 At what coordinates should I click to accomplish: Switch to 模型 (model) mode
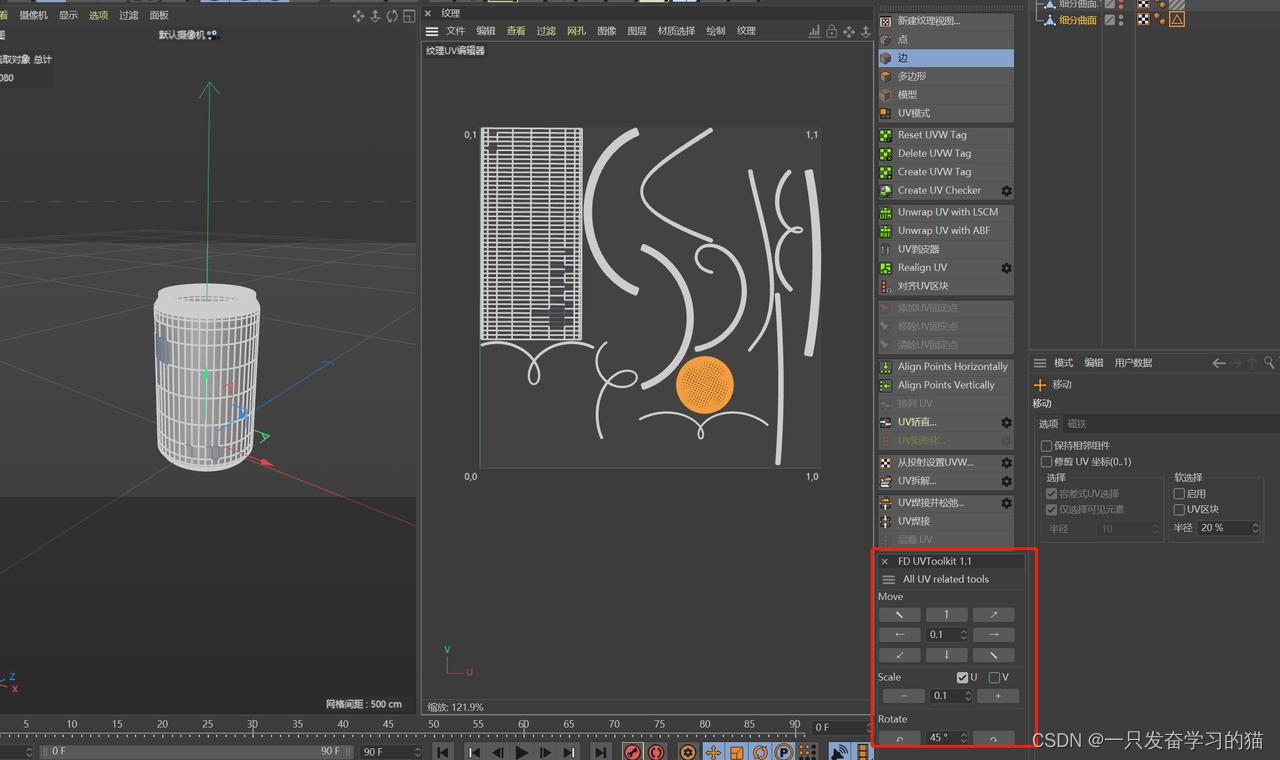[945, 95]
